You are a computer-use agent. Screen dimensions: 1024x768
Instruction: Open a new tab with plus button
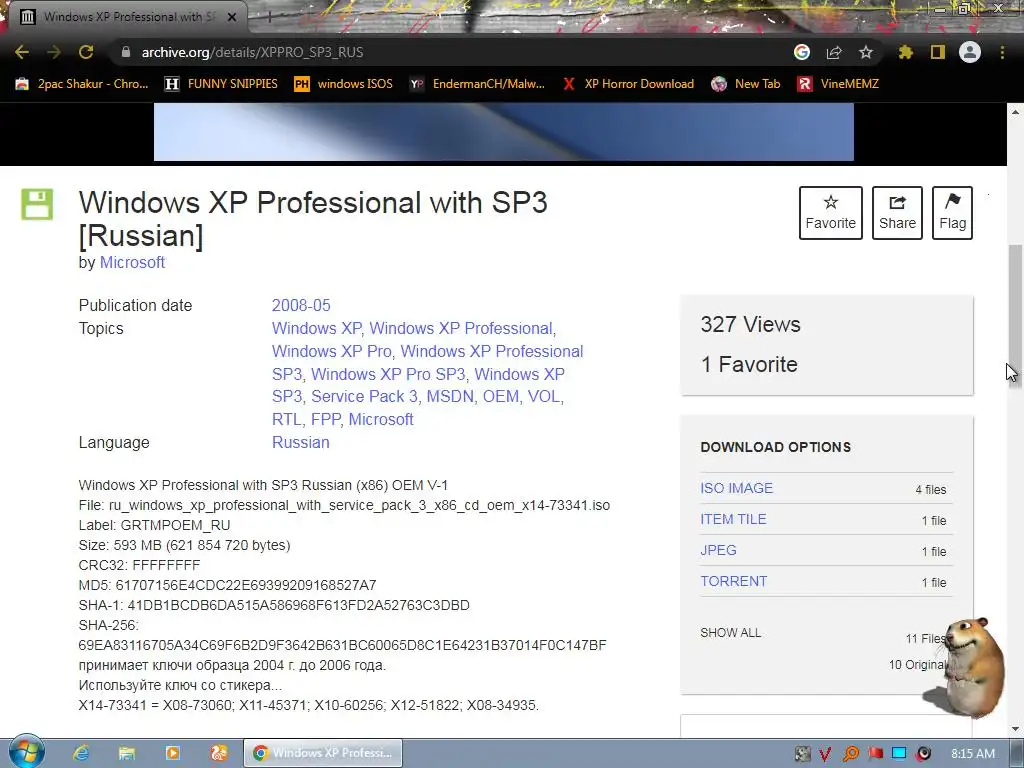[x=268, y=17]
